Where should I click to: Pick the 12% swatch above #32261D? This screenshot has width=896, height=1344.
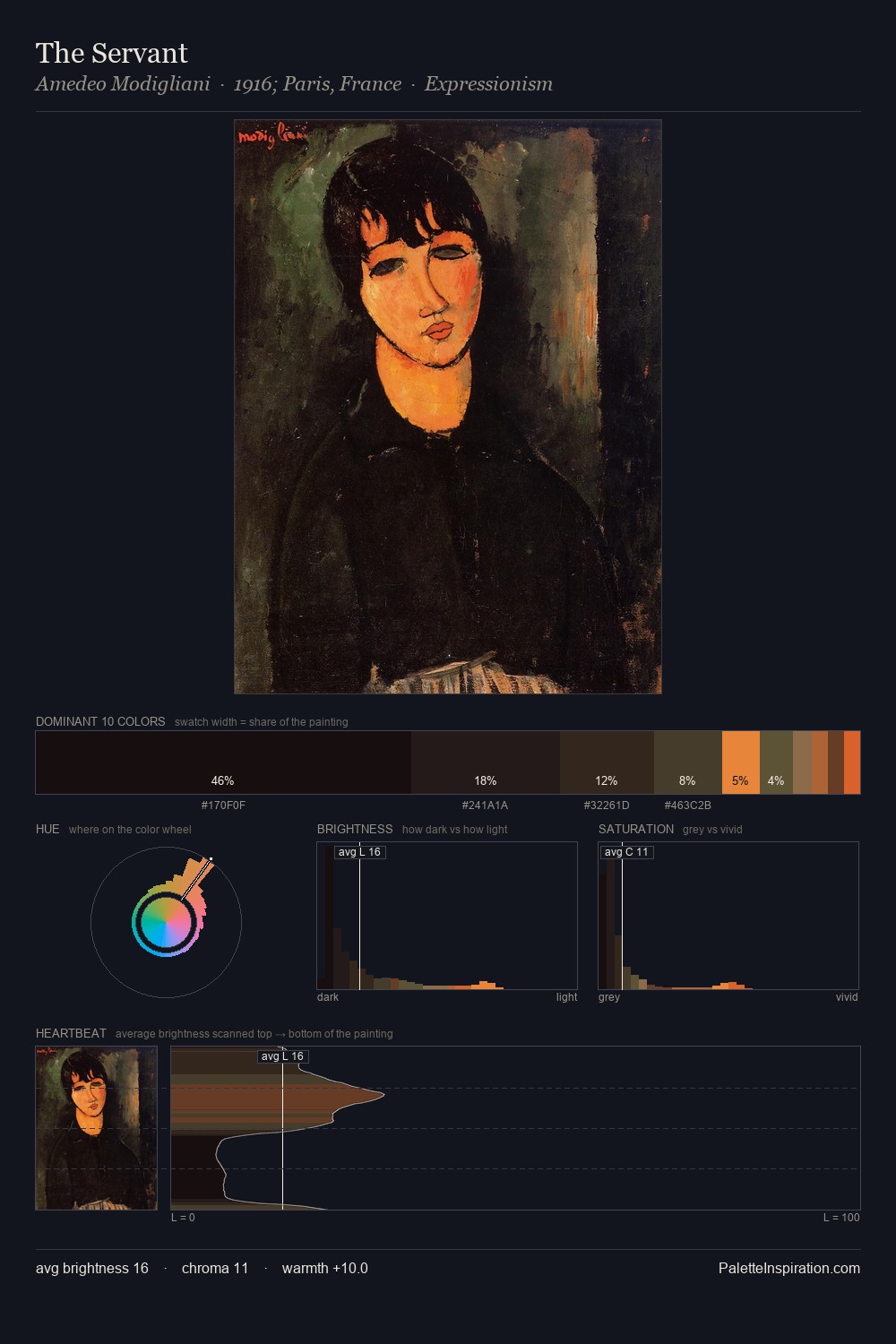[607, 762]
